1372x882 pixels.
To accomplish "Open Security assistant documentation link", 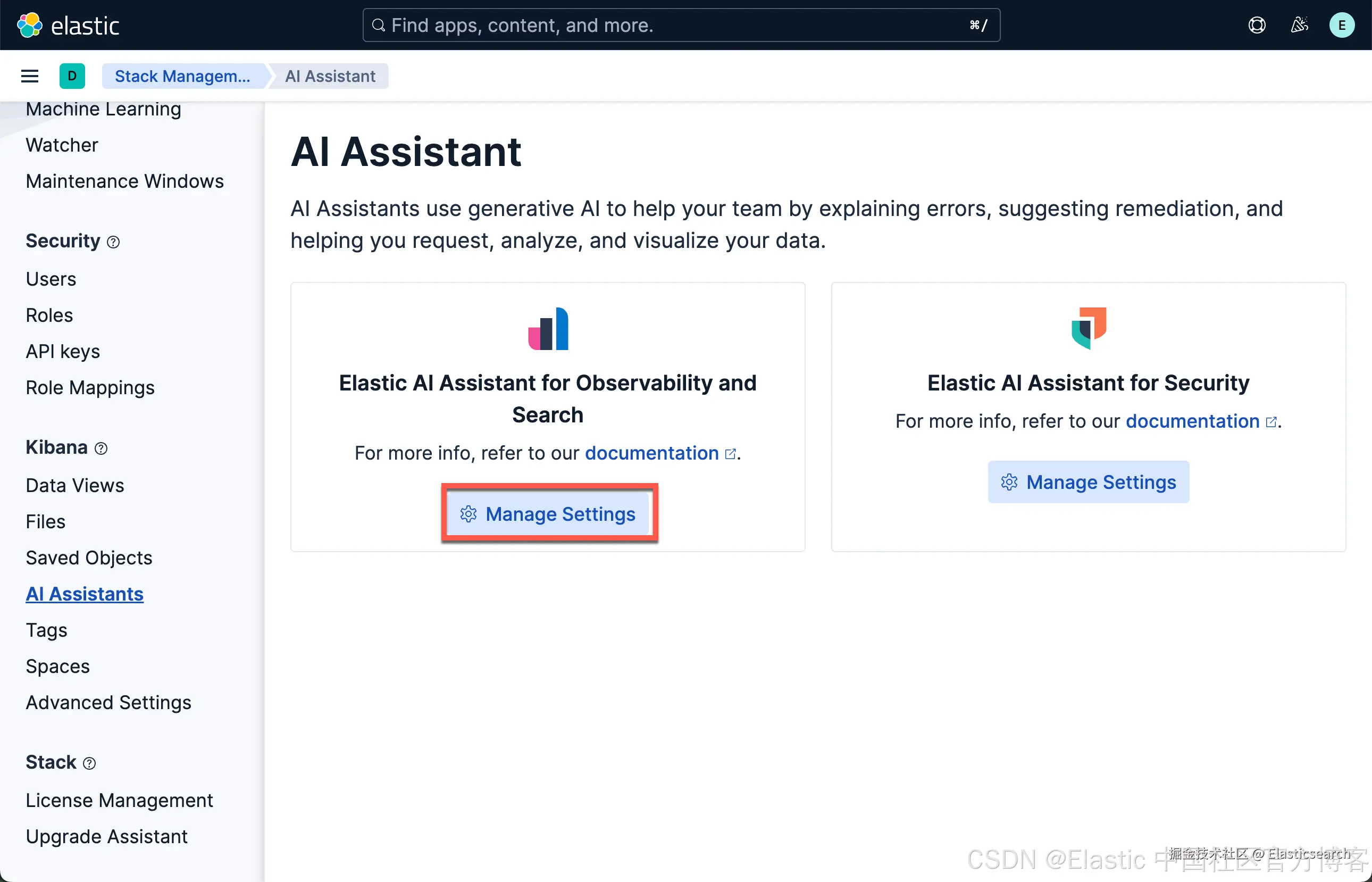I will (1192, 421).
